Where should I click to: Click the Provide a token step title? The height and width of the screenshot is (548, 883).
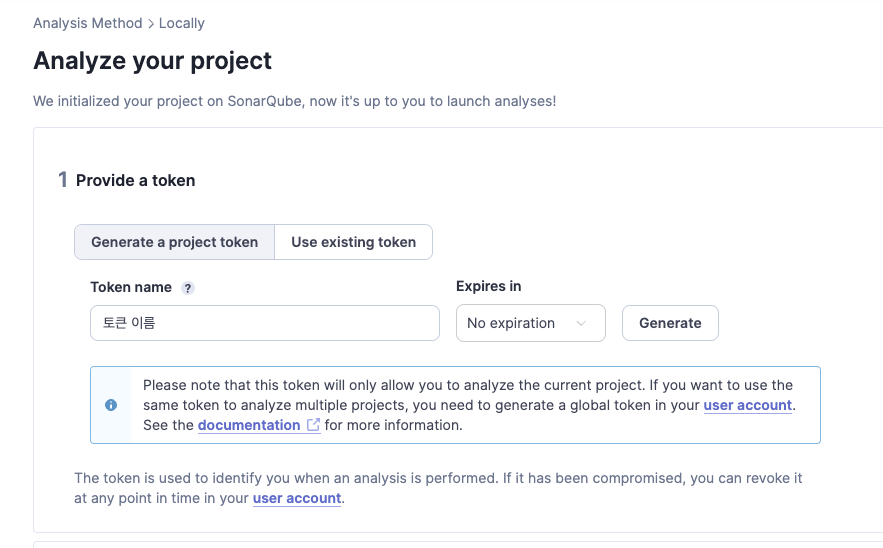(136, 181)
